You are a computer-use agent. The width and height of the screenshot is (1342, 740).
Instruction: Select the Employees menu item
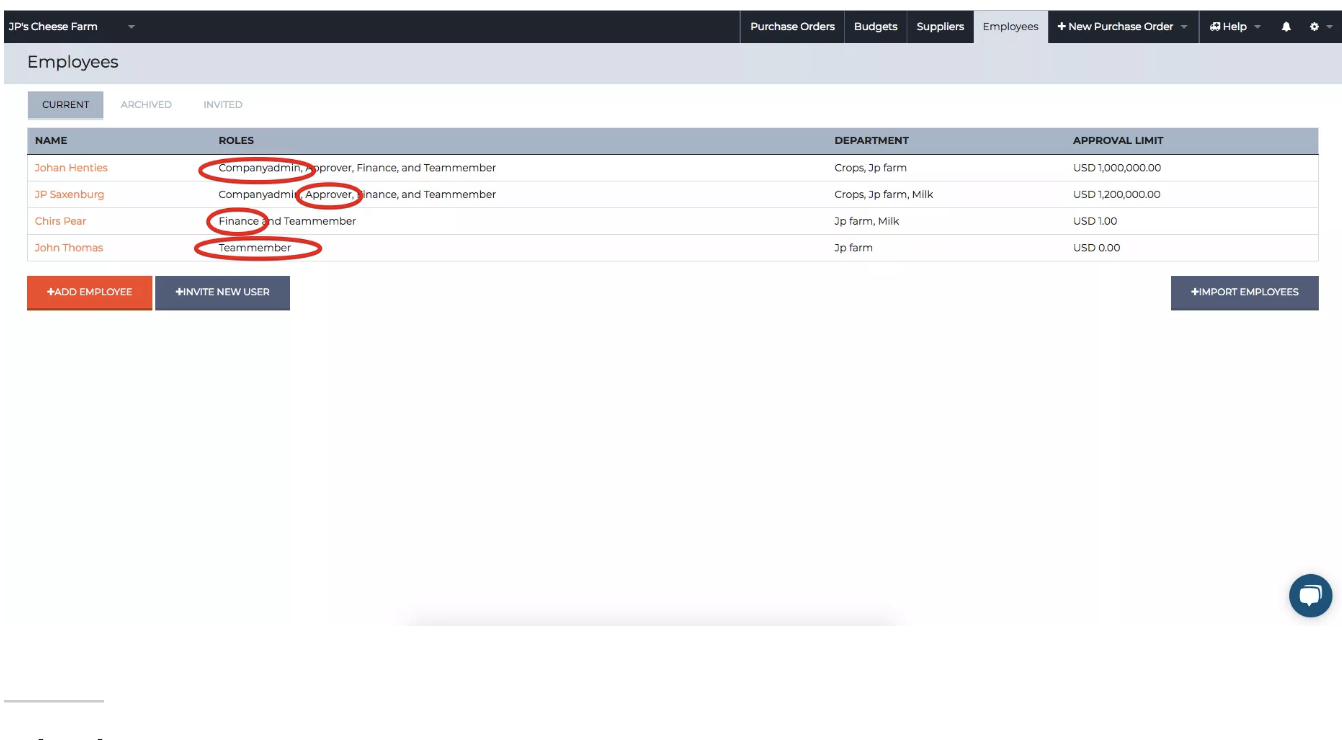tap(1010, 27)
